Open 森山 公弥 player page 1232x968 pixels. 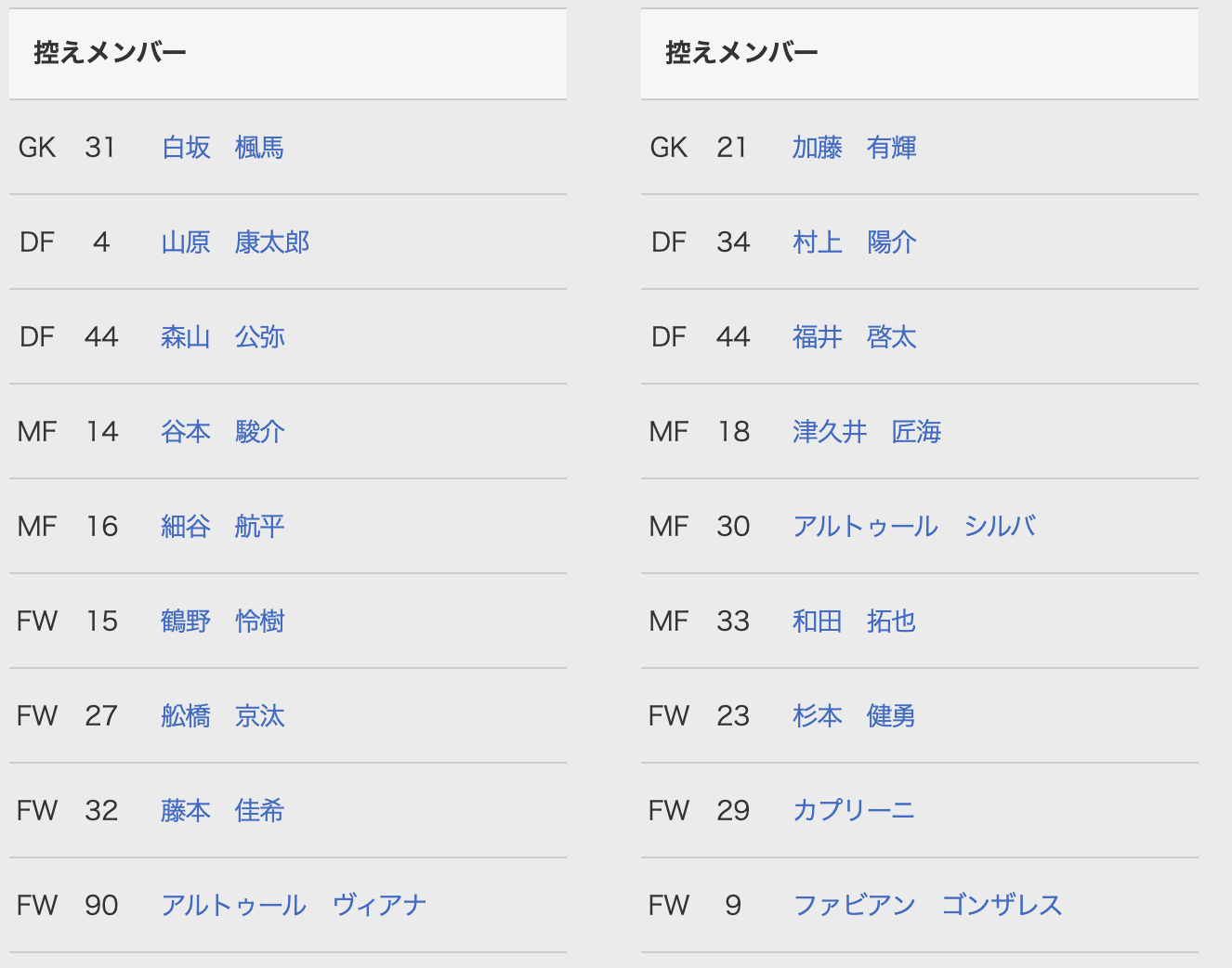pos(222,337)
